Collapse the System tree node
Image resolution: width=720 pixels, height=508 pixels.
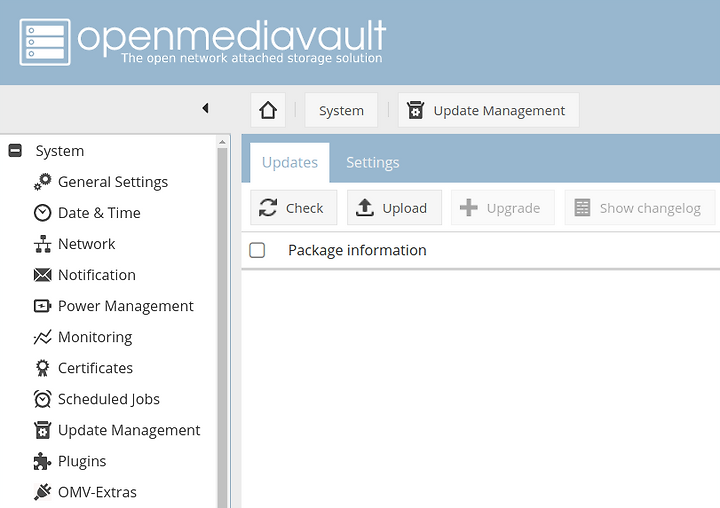pos(15,150)
